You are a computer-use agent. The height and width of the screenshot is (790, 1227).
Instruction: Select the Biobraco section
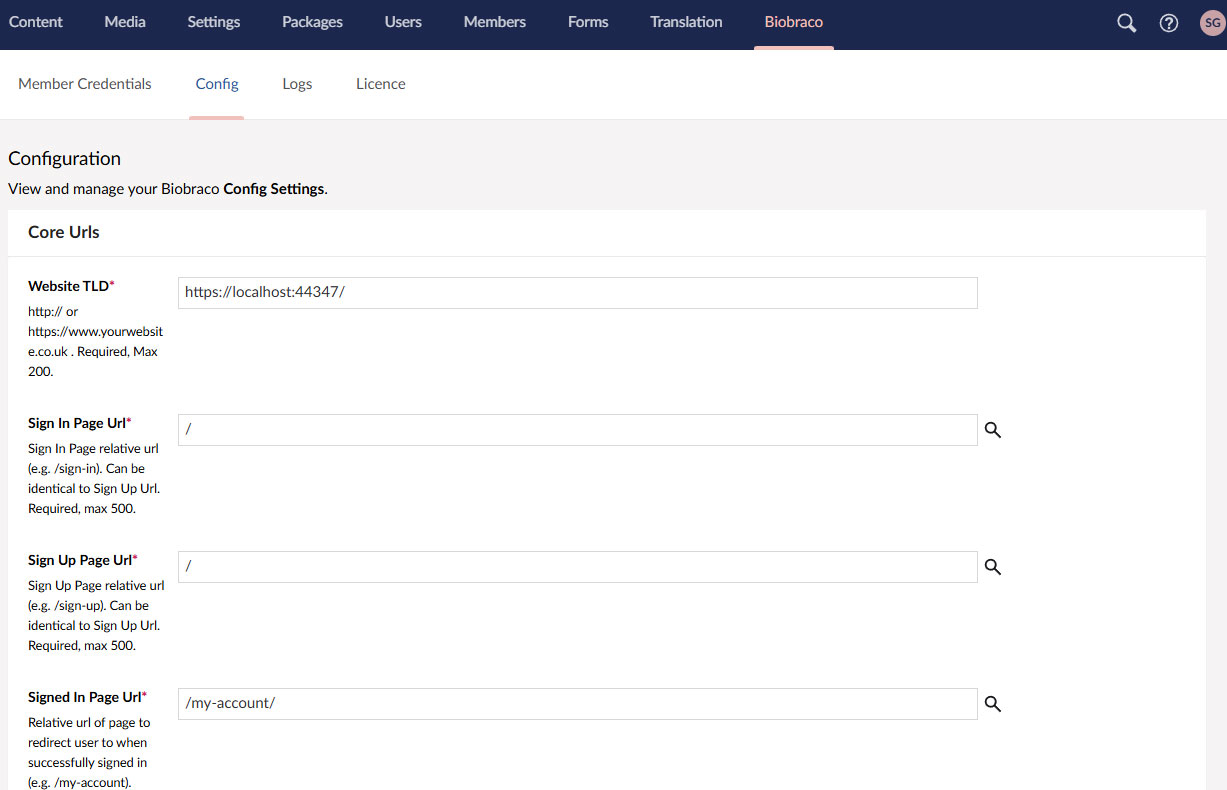coord(794,22)
